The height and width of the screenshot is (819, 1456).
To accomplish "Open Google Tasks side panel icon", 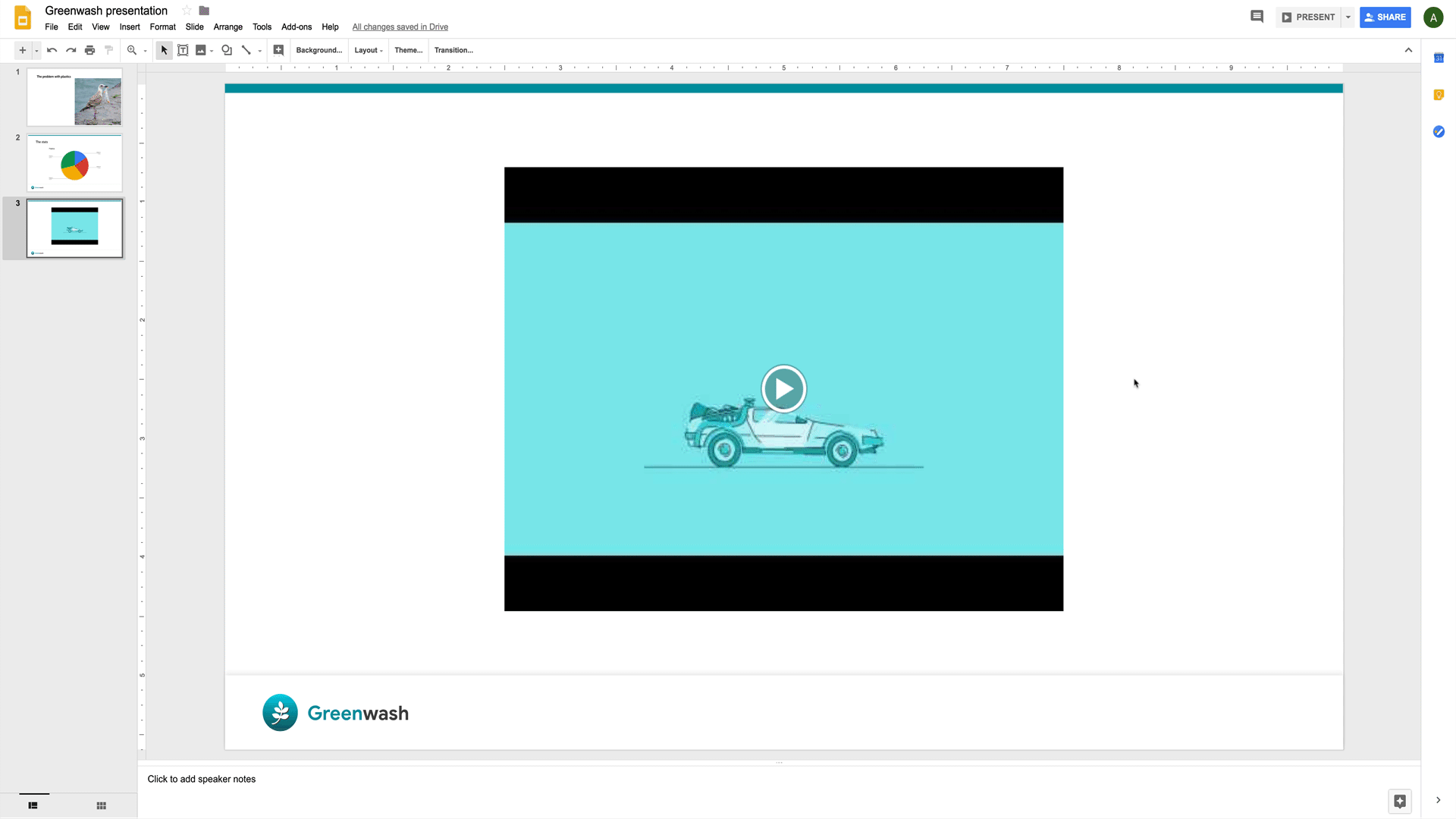I will point(1439,131).
